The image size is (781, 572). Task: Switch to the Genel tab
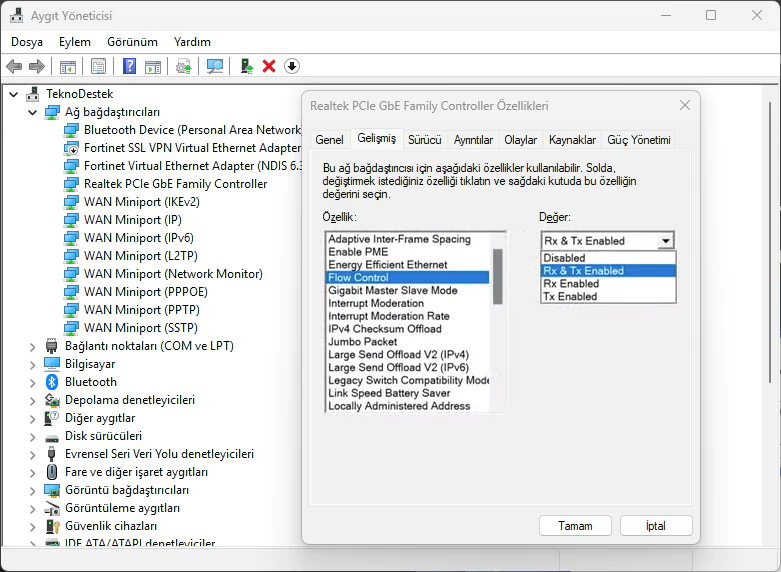click(329, 140)
